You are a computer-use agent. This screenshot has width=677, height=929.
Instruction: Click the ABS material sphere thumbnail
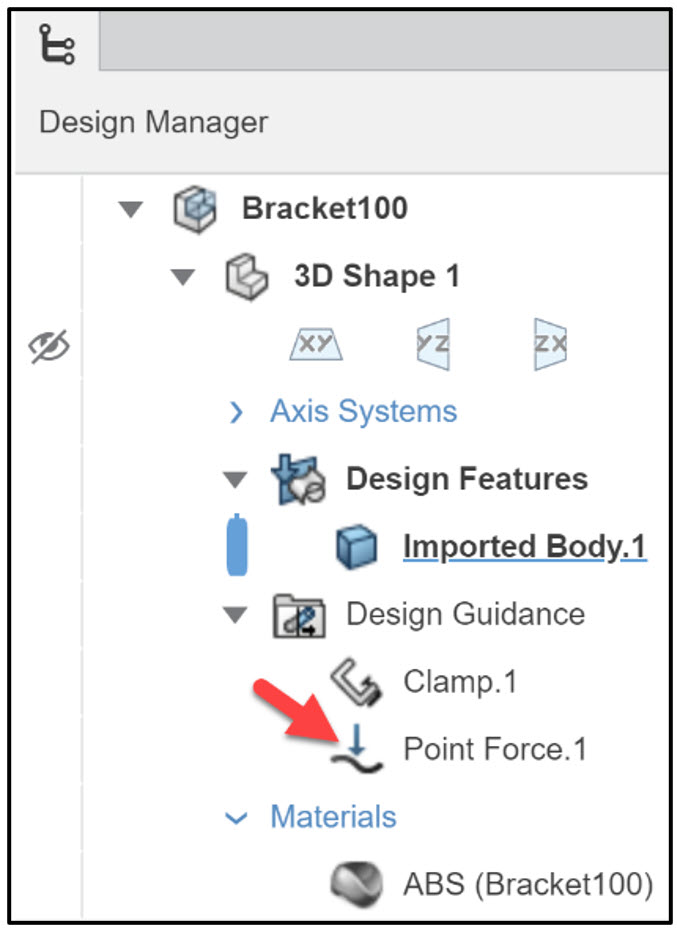click(x=356, y=885)
